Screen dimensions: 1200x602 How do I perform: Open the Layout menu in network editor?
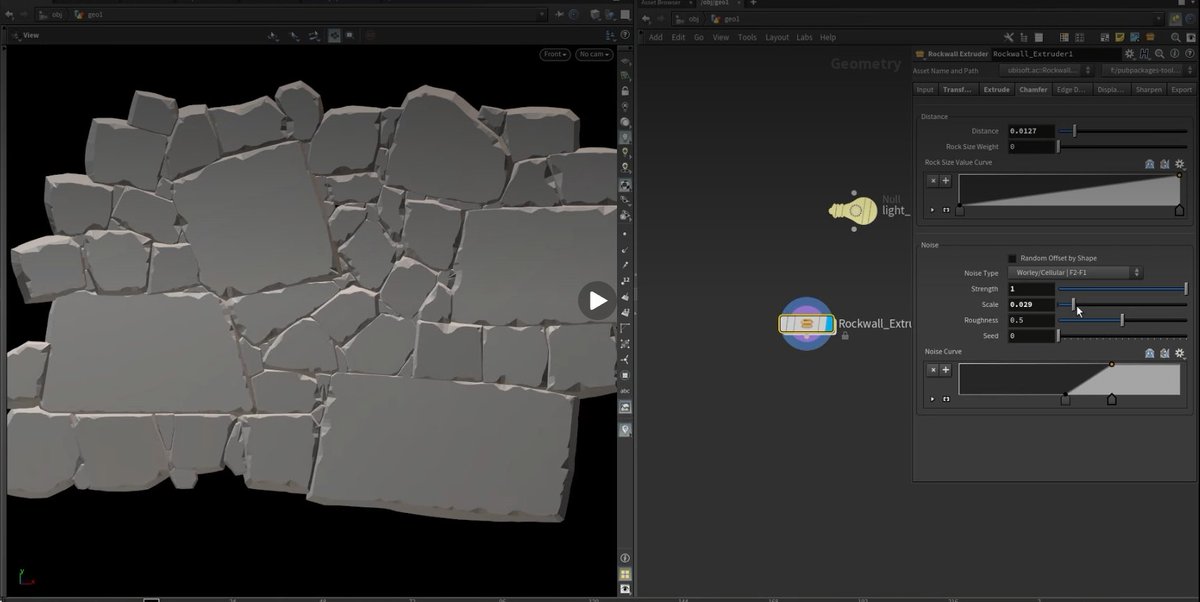[x=777, y=37]
